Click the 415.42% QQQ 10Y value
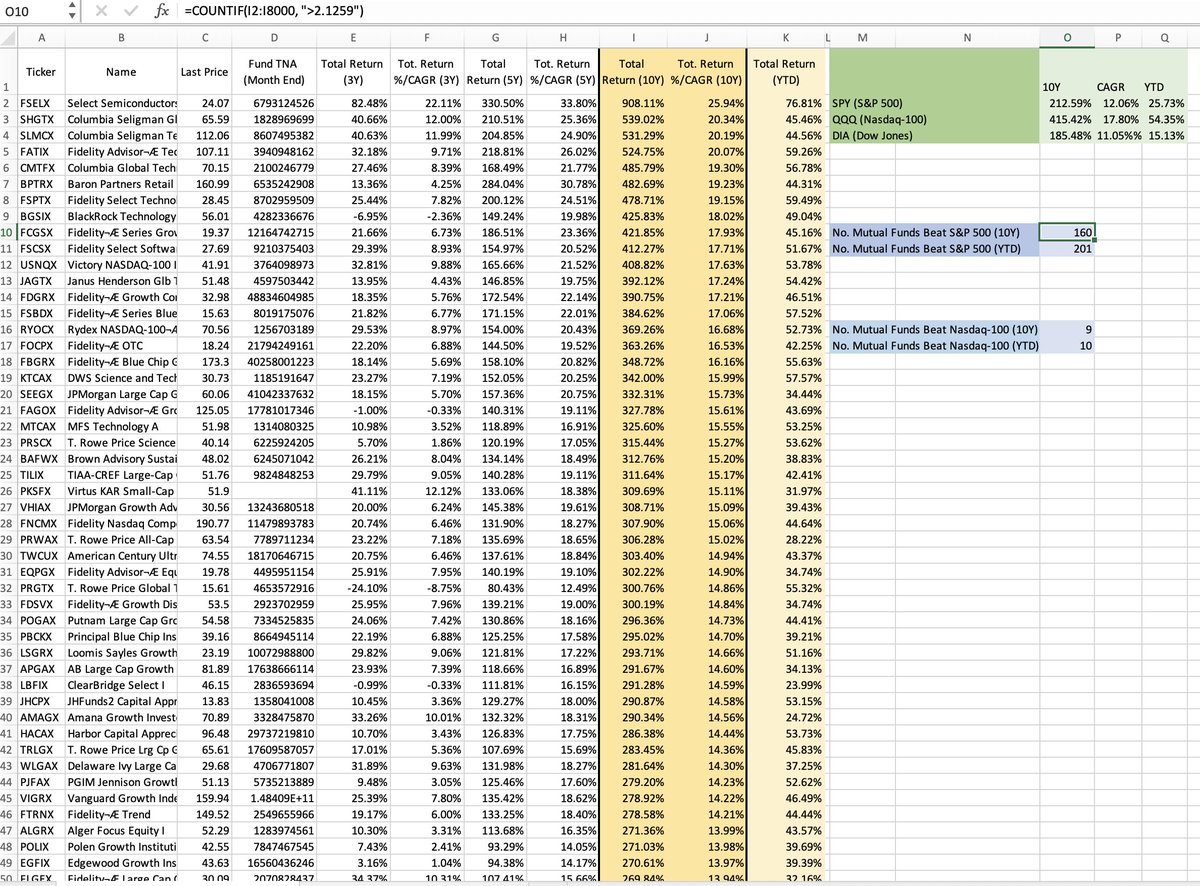 (x=1067, y=119)
